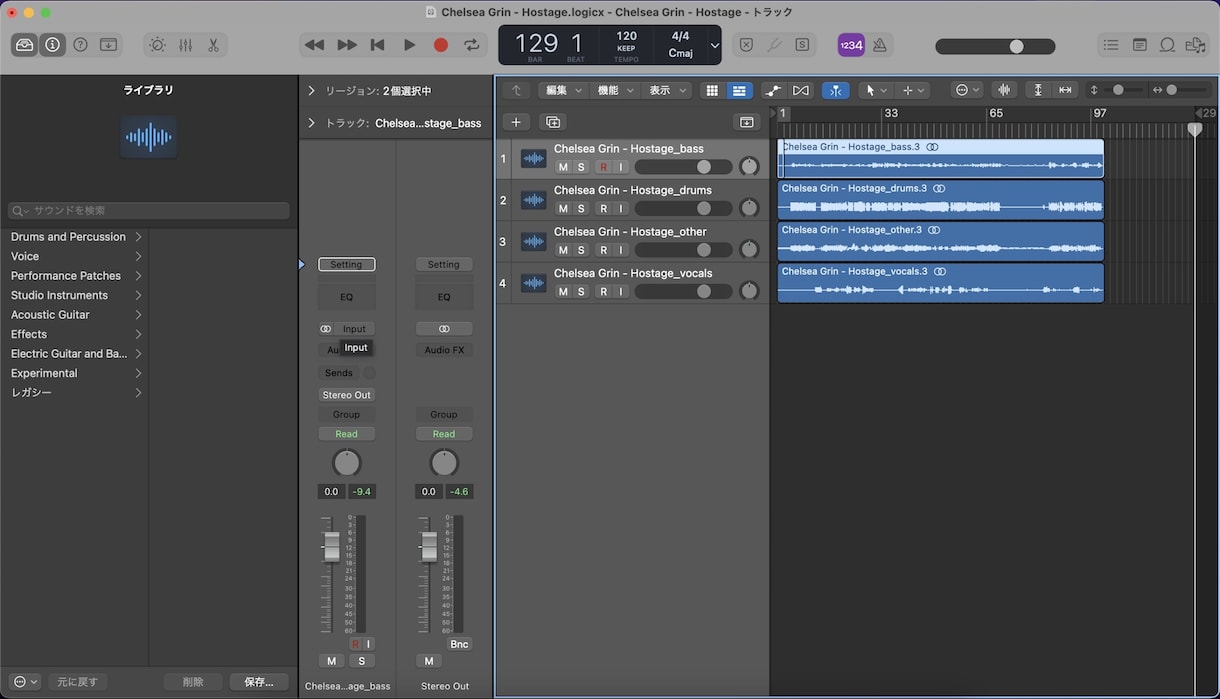Open Smart Controls dial icon
The width and height of the screenshot is (1220, 699).
(158, 45)
